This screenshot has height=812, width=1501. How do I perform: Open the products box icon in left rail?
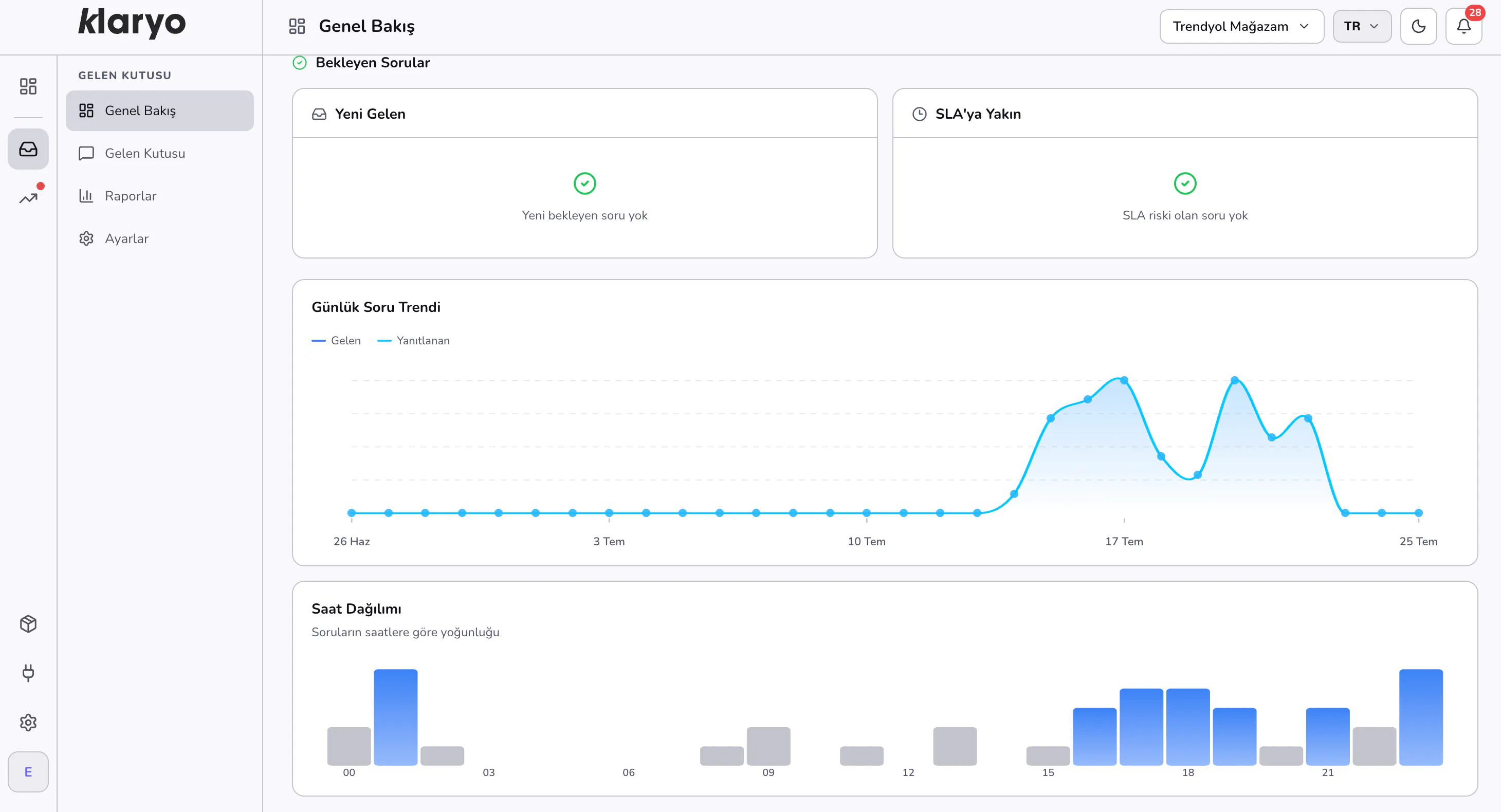coord(28,624)
